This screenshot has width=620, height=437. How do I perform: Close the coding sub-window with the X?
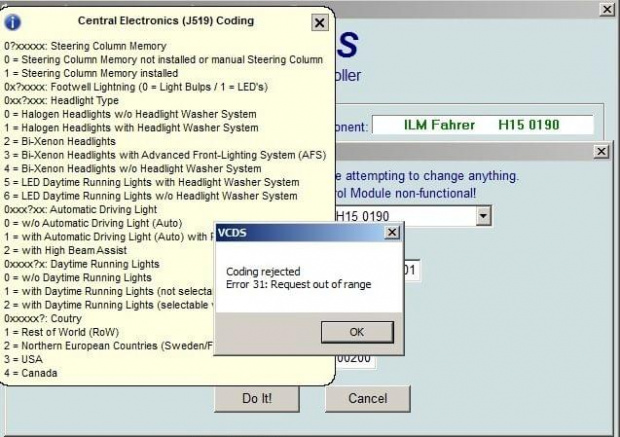point(601,151)
